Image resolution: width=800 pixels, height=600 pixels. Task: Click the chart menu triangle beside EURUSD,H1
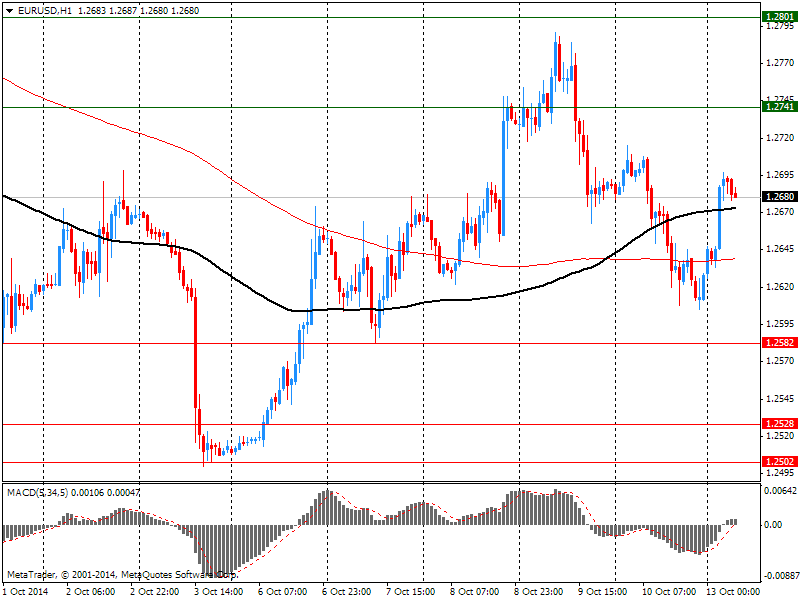pyautogui.click(x=10, y=11)
